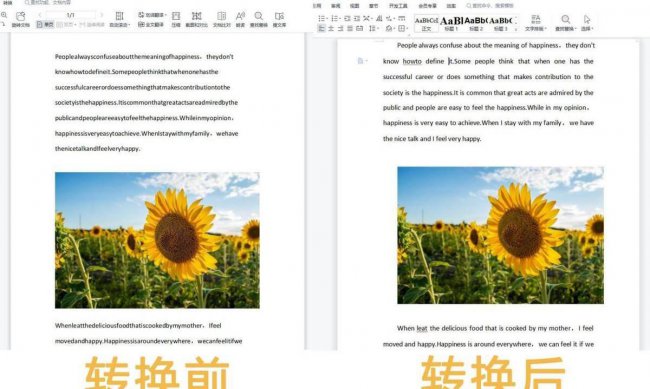This screenshot has width=650, height=389.
Task: Apply the Heading 3 style
Action: coord(500,23)
